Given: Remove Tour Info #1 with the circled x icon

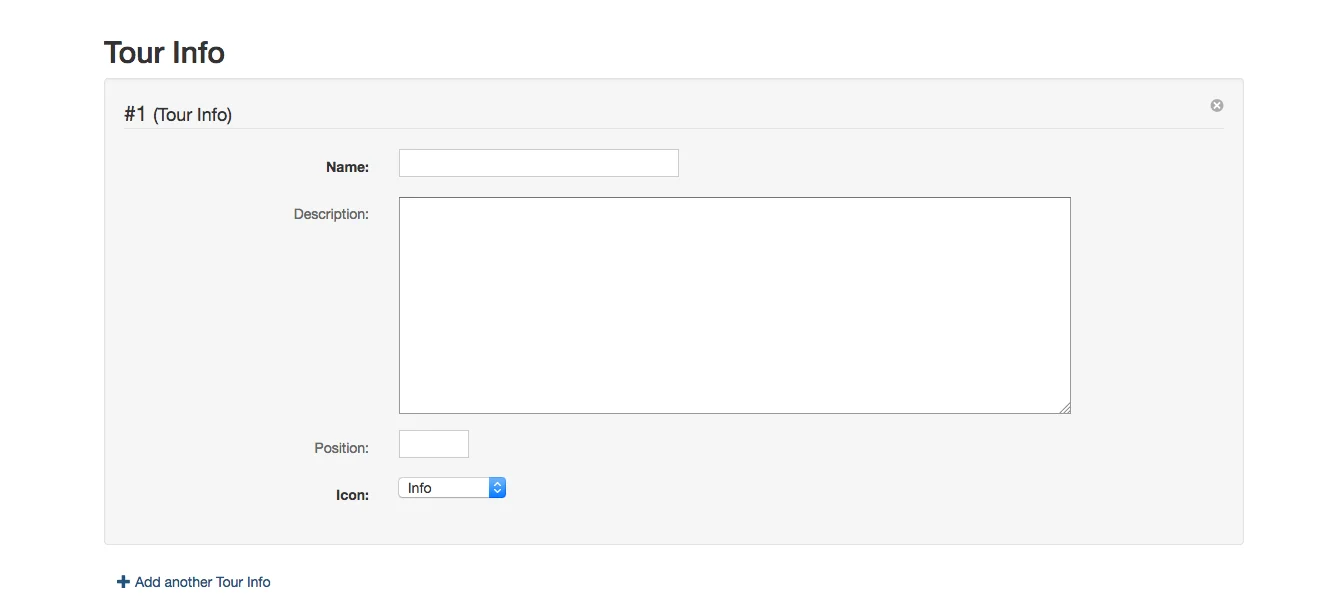Looking at the screenshot, I should [x=1217, y=105].
